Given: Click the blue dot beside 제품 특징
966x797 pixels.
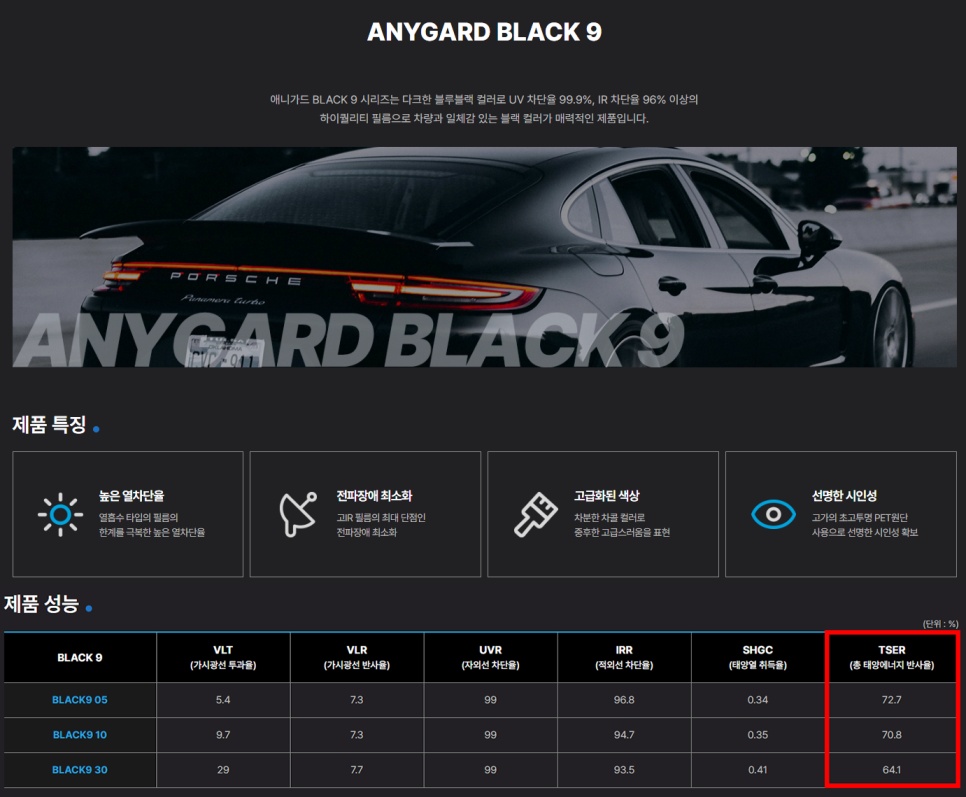Looking at the screenshot, I should [x=96, y=429].
